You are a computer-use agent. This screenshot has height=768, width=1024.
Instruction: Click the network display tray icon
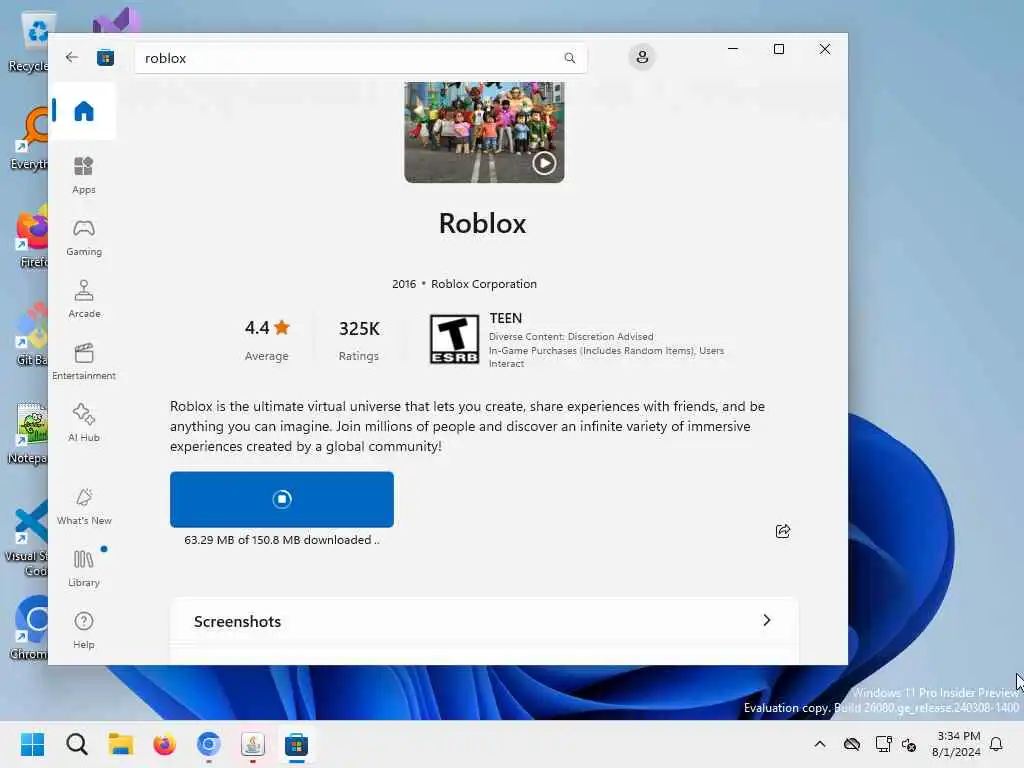pos(883,744)
